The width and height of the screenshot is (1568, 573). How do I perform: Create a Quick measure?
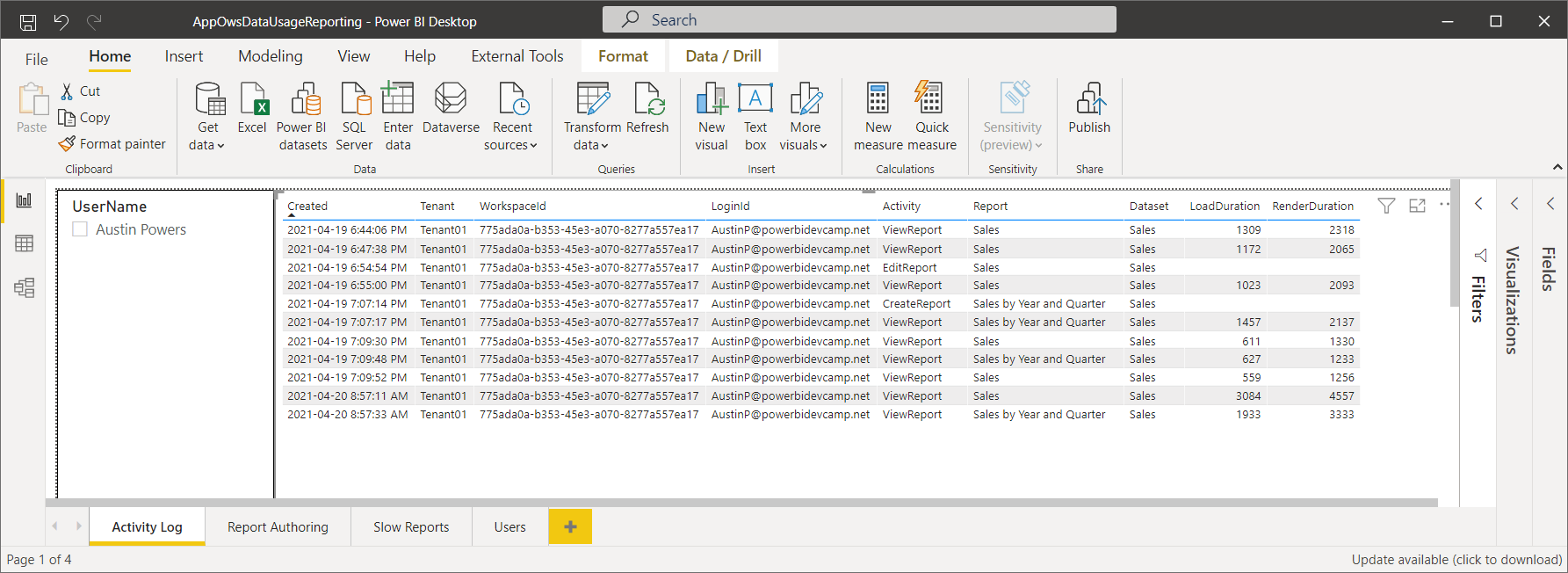point(932,117)
